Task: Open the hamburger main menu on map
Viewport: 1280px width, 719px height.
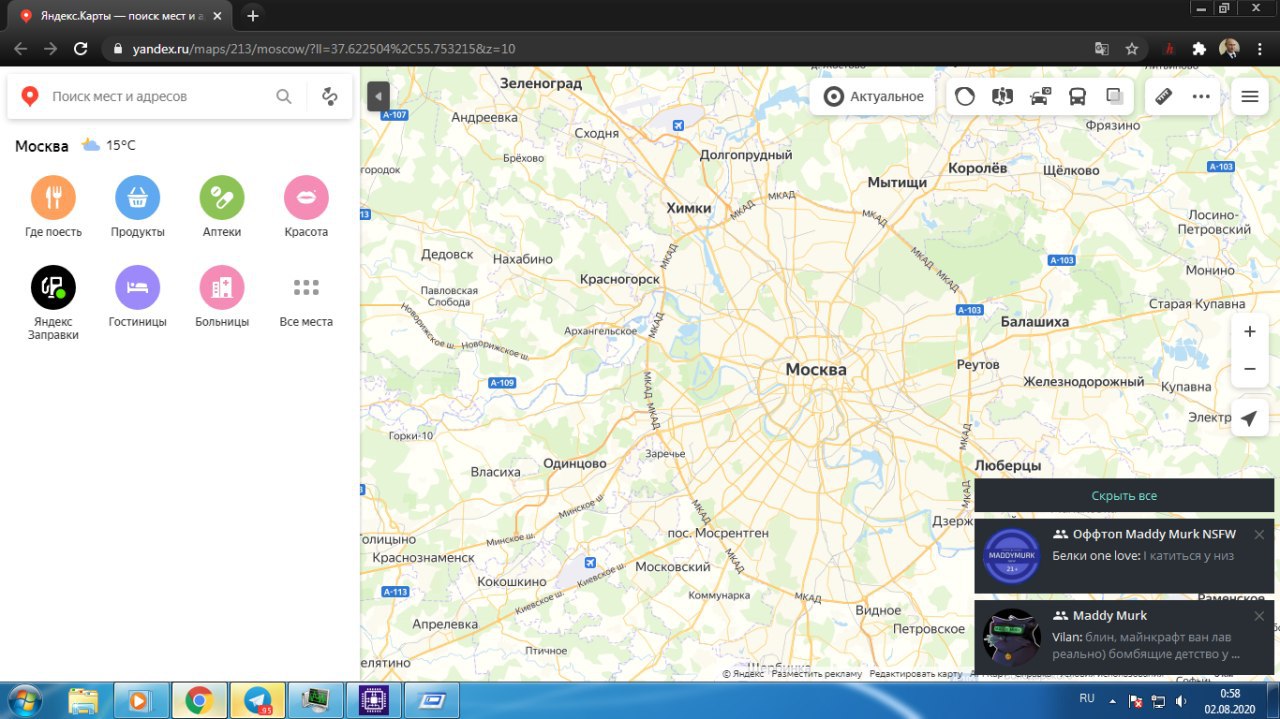Action: pos(1249,97)
